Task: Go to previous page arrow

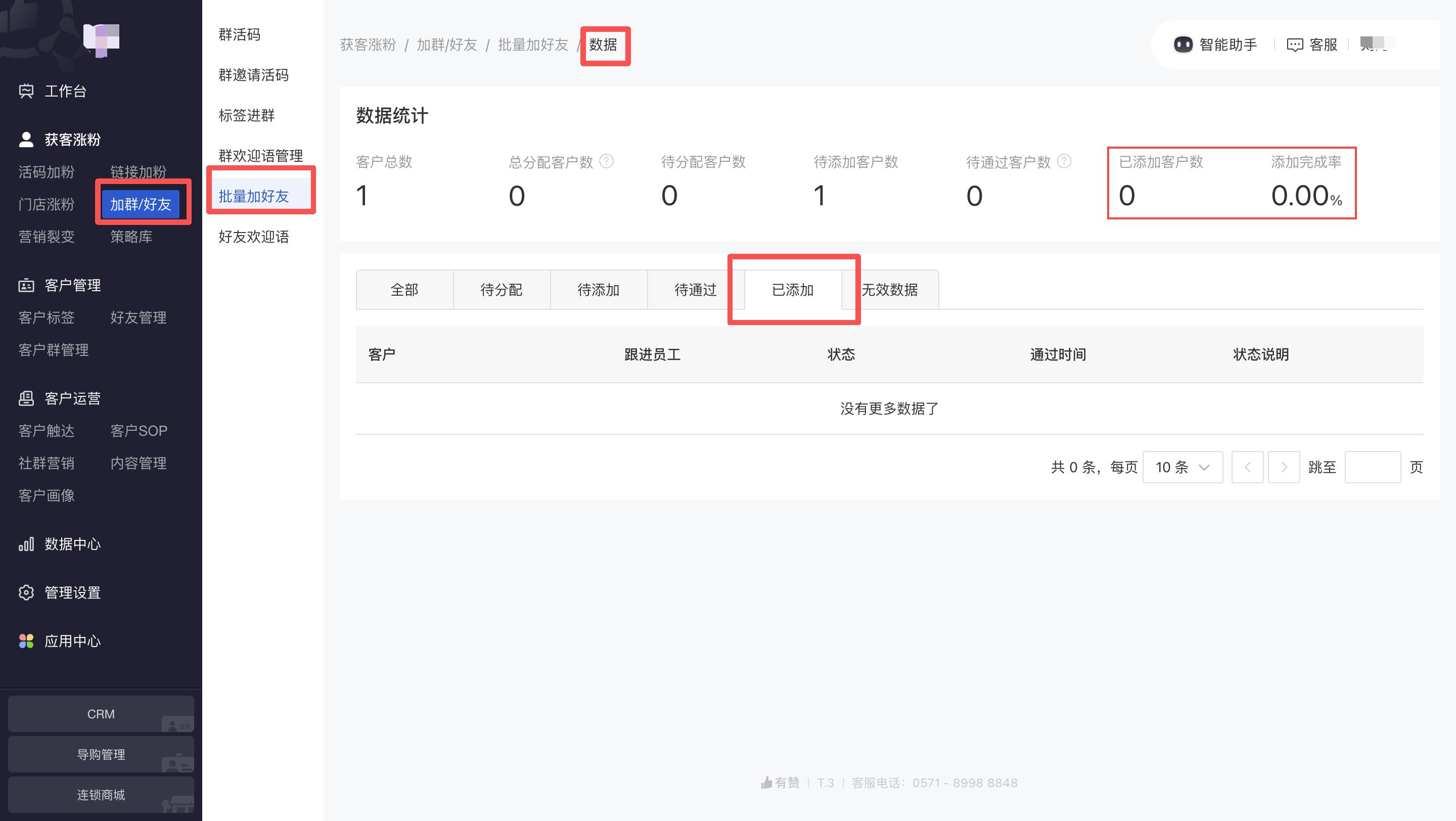Action: pyautogui.click(x=1247, y=467)
